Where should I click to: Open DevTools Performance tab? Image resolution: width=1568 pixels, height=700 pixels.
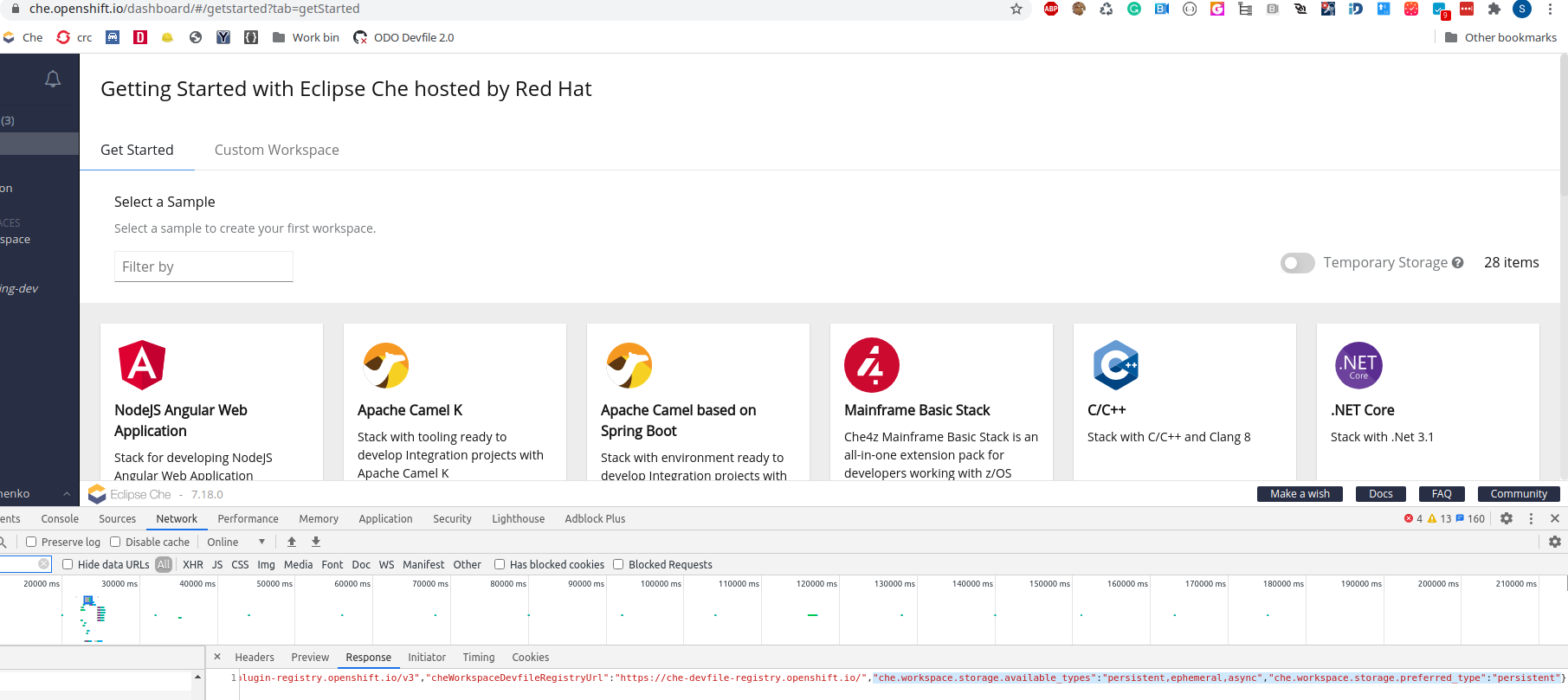click(x=248, y=519)
